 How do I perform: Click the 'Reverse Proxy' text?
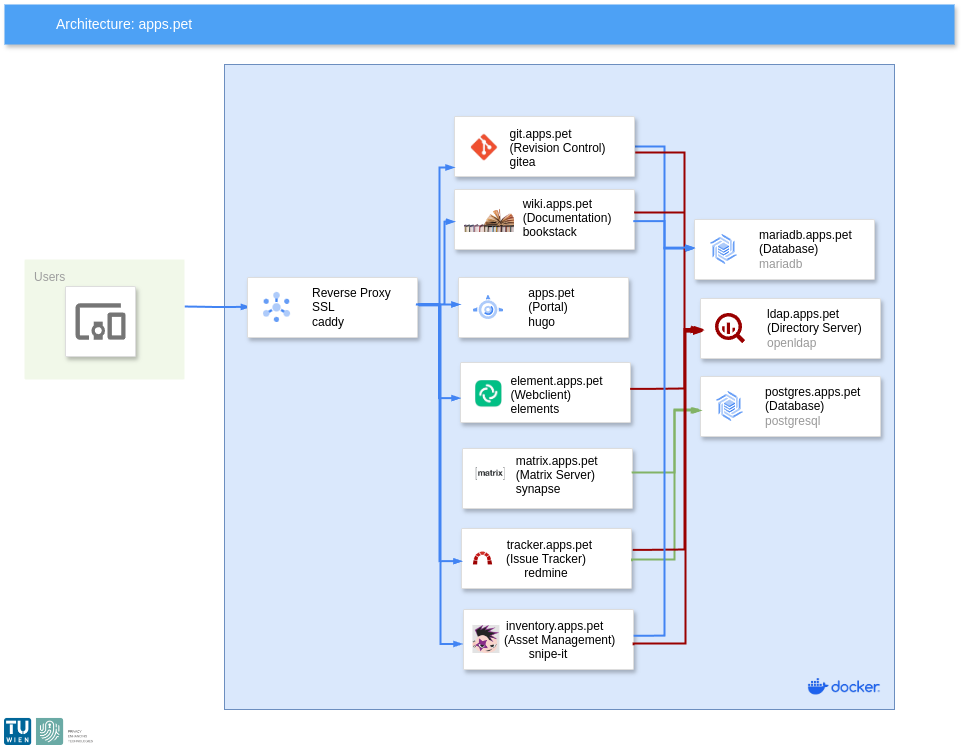351,292
